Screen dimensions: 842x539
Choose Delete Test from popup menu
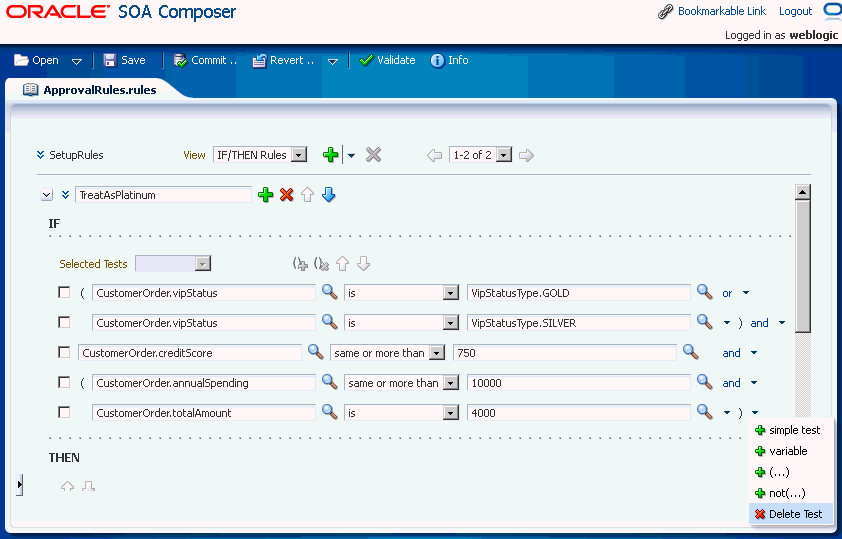pyautogui.click(x=791, y=514)
